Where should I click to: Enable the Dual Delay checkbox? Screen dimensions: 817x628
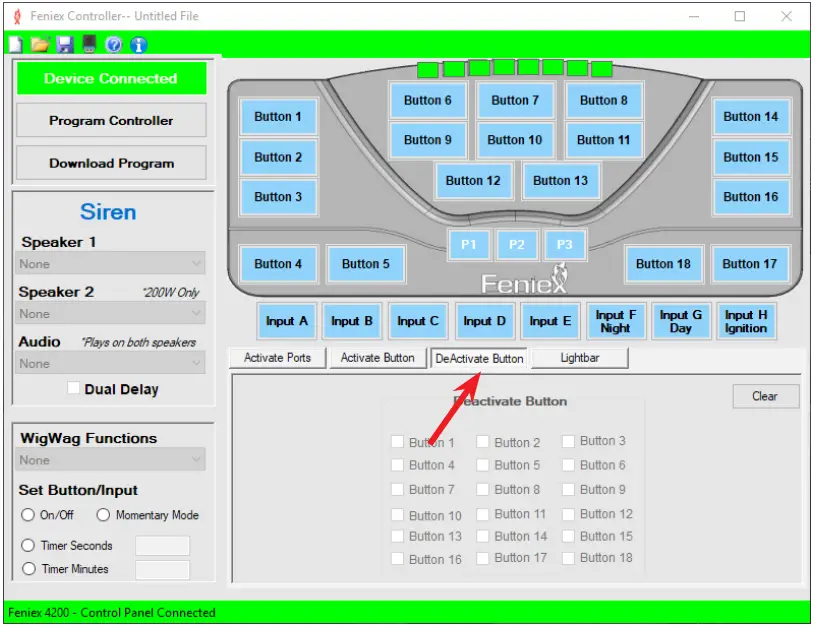coord(73,388)
